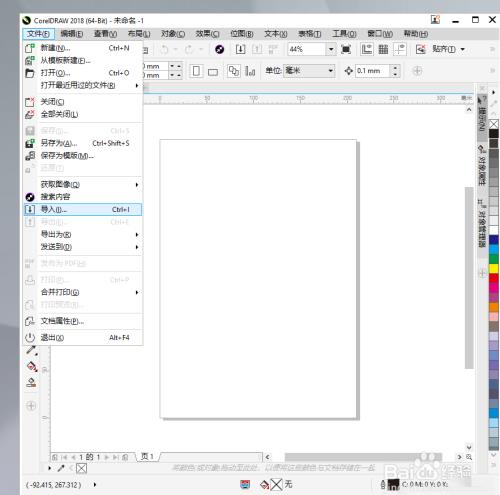Click the Import icon in toolbar
The image size is (500, 495).
(x=240, y=49)
